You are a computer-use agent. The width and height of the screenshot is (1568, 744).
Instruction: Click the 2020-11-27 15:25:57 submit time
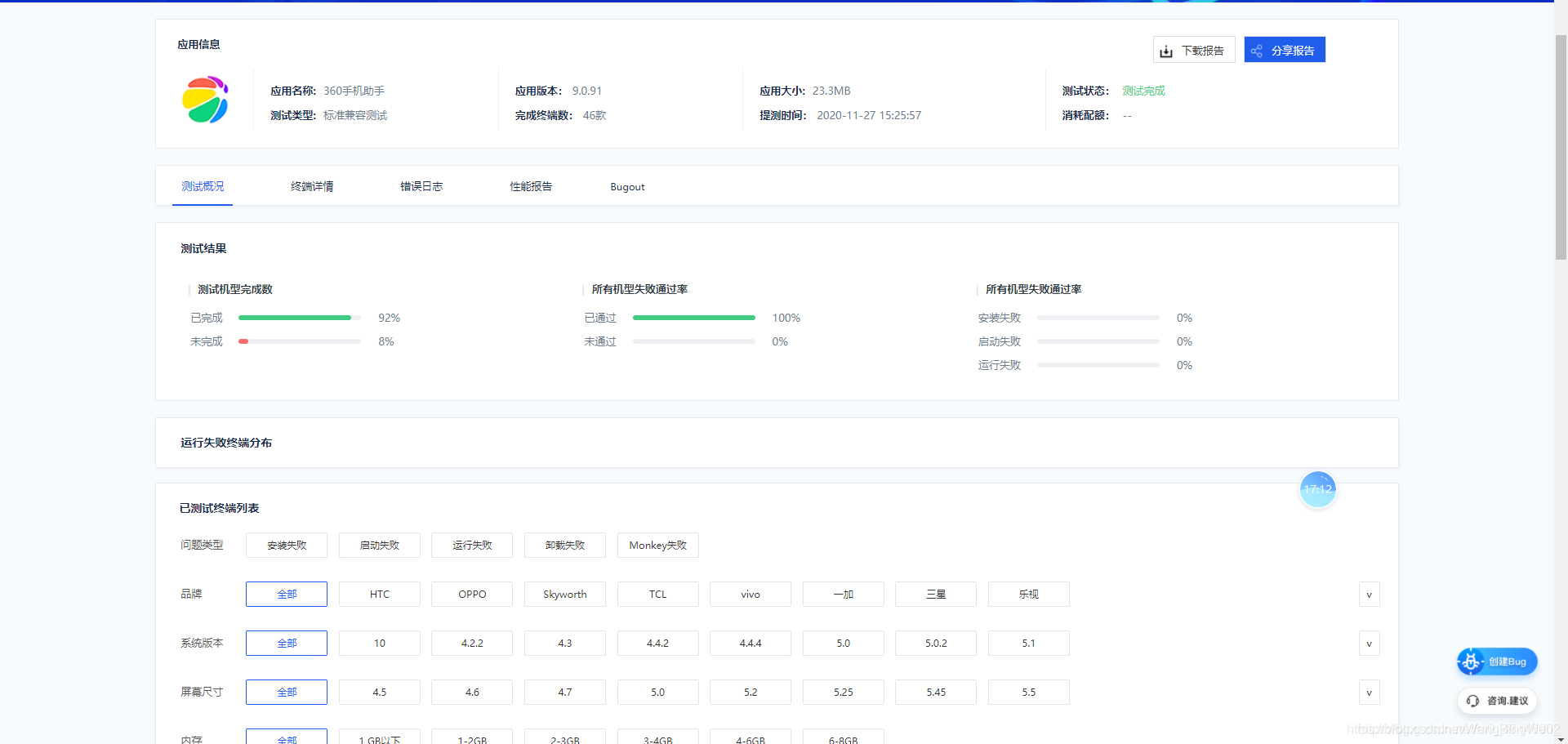click(x=869, y=115)
